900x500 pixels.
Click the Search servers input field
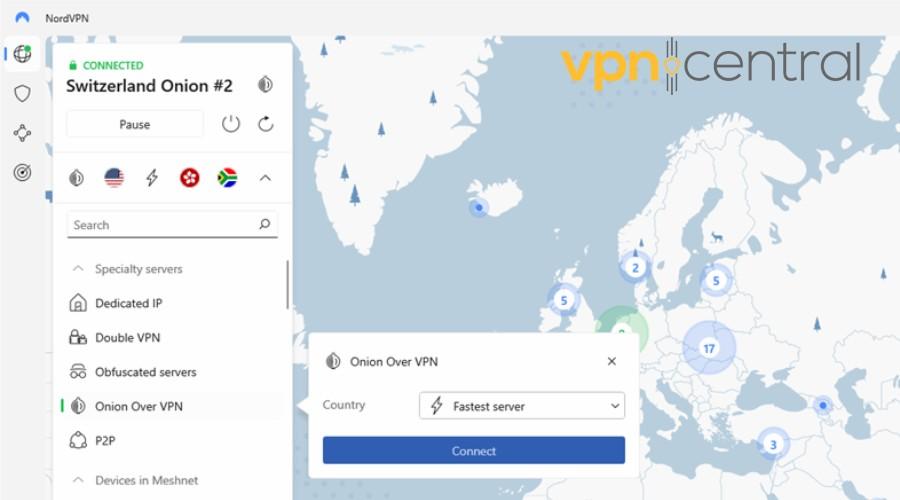[172, 224]
